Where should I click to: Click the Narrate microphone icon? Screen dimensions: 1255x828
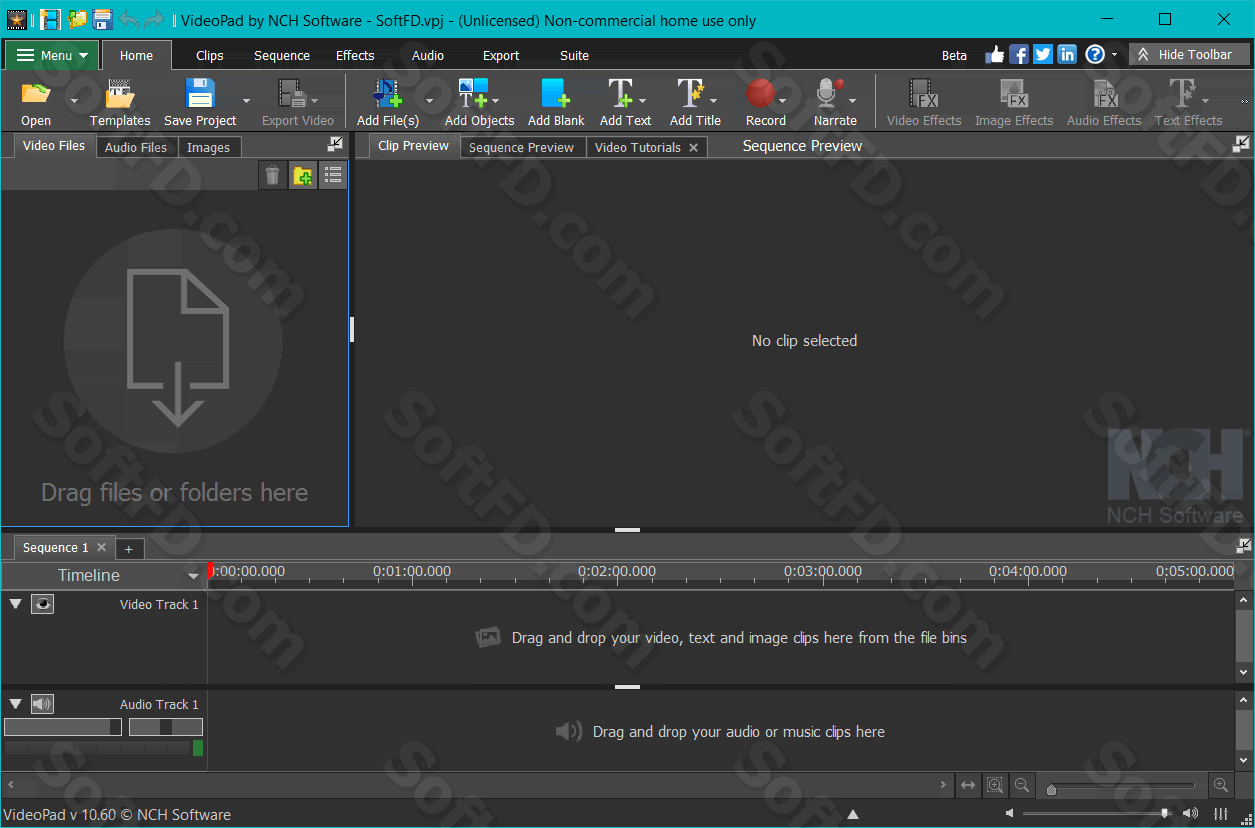830,94
